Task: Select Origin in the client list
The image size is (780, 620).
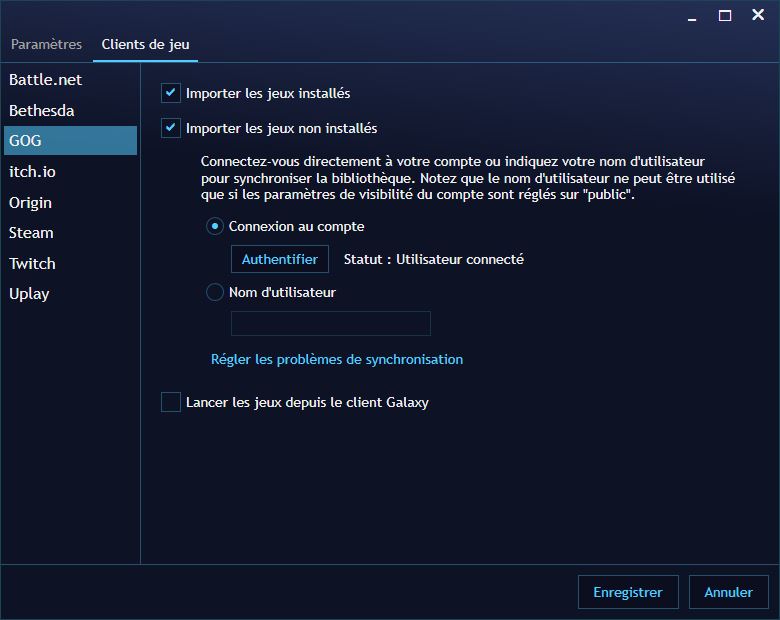Action: coord(70,203)
